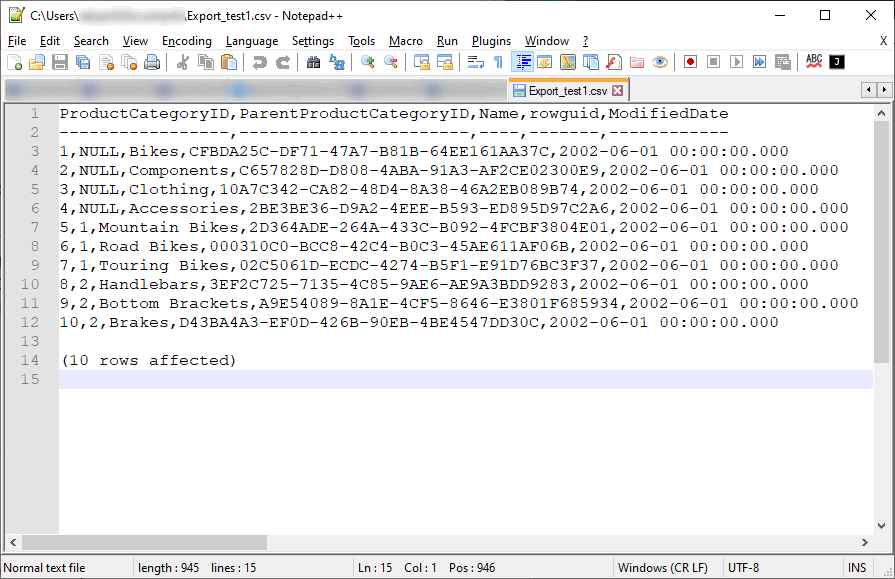Screen dimensions: 895x579
Task: Open a file using the Open toolbar icon
Action: pos(37,61)
